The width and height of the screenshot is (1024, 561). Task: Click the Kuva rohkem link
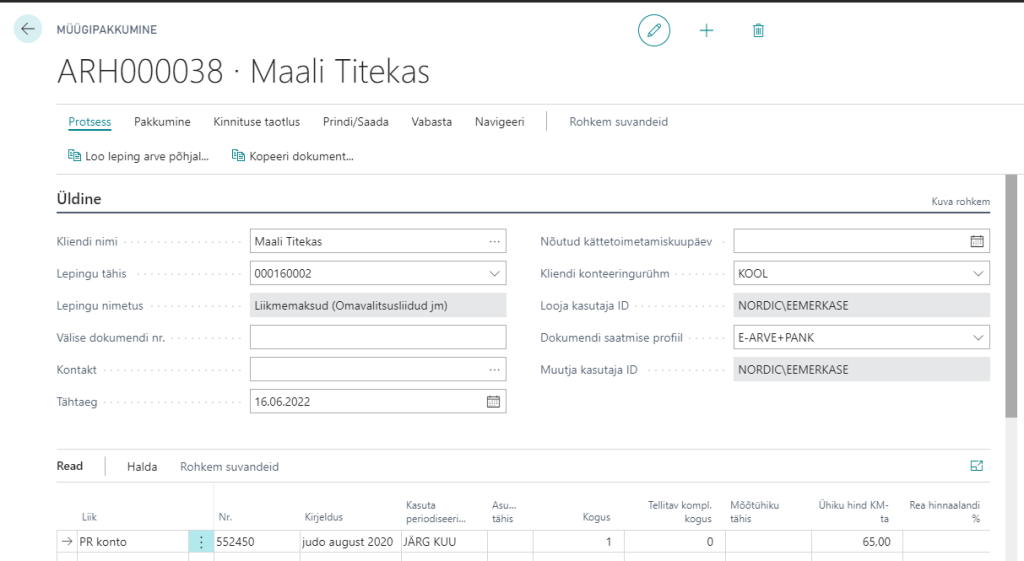point(960,202)
